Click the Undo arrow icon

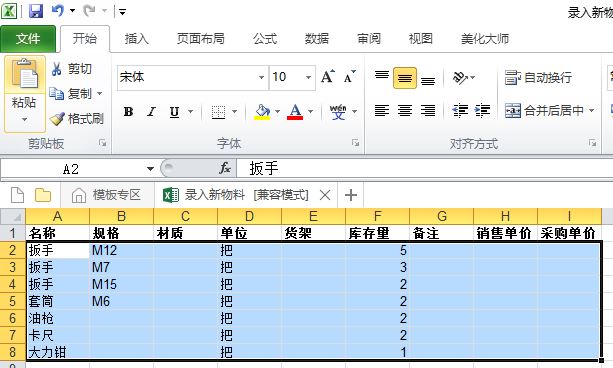[58, 11]
